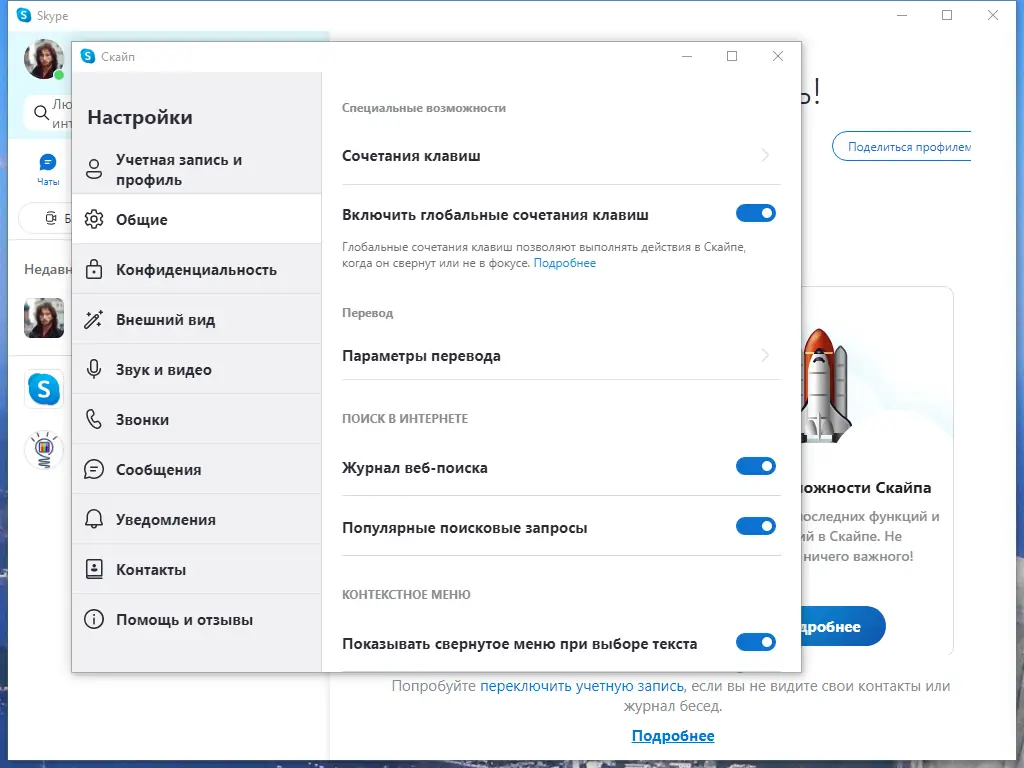This screenshot has width=1024, height=768.
Task: Click the search magnifier icon in Skype window
Action: [42, 112]
